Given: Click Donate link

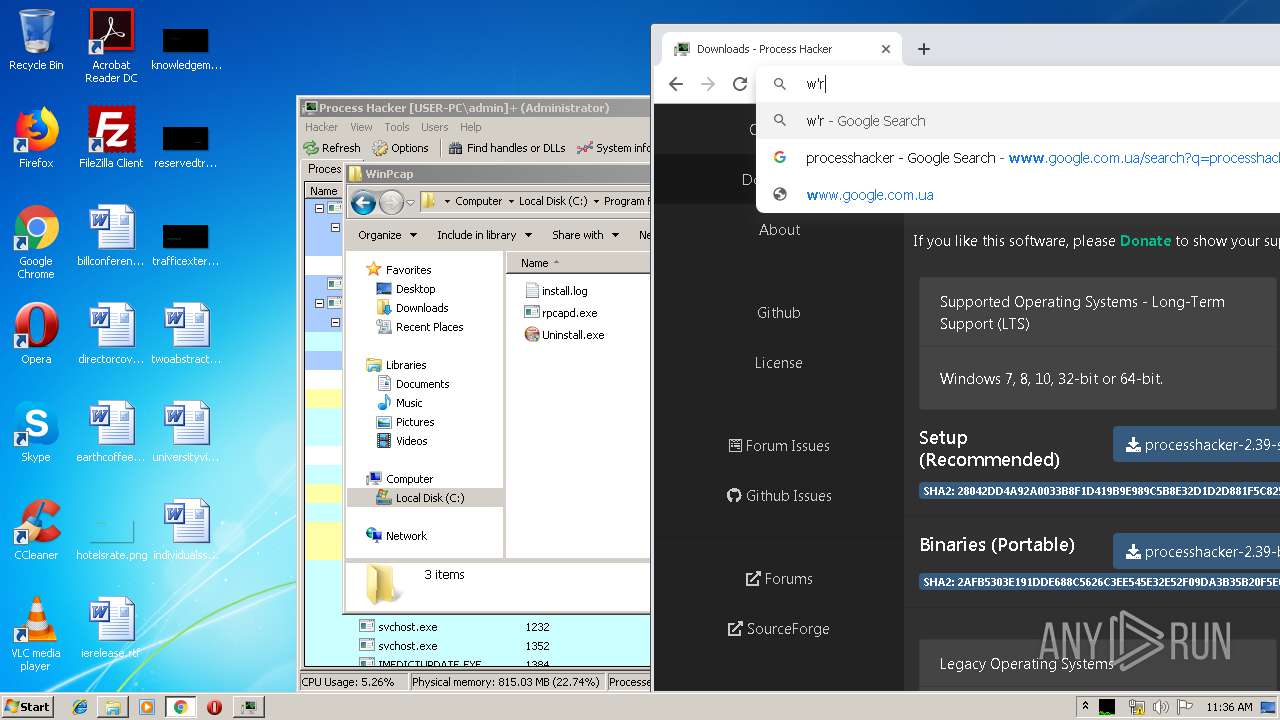Looking at the screenshot, I should coord(1145,241).
